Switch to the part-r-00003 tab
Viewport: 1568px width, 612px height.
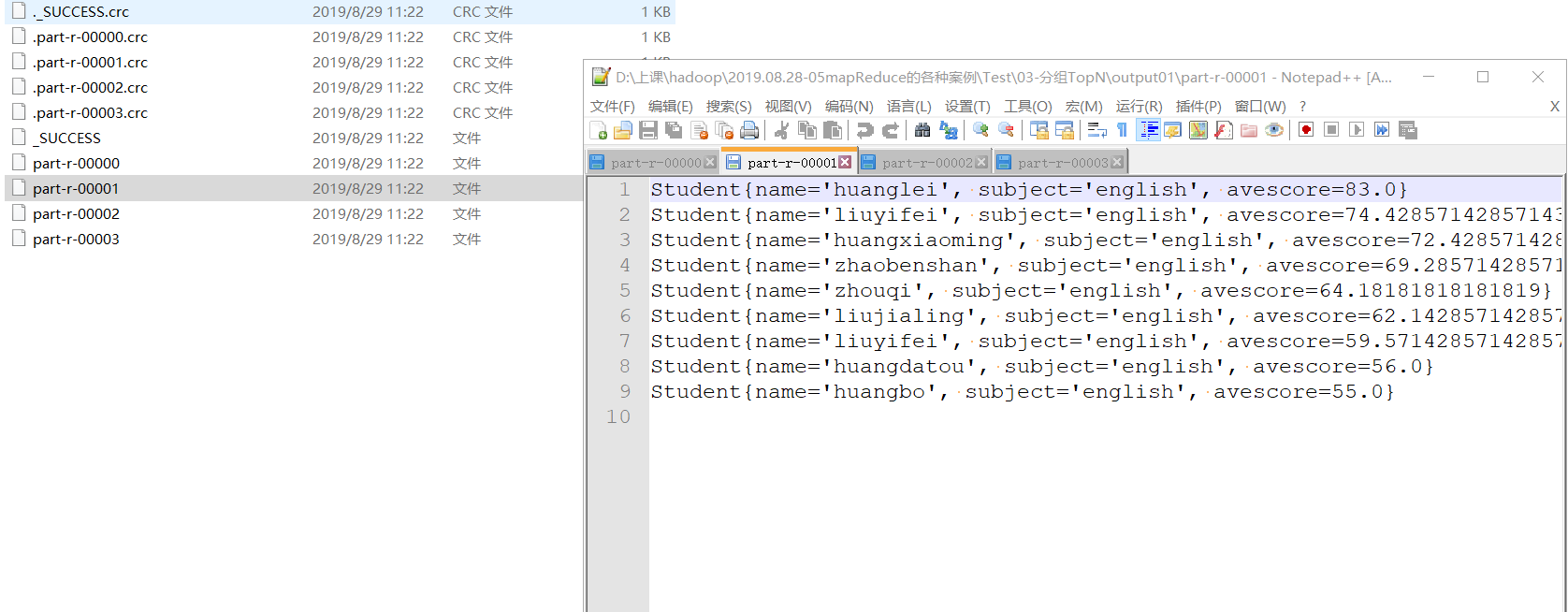[1063, 163]
